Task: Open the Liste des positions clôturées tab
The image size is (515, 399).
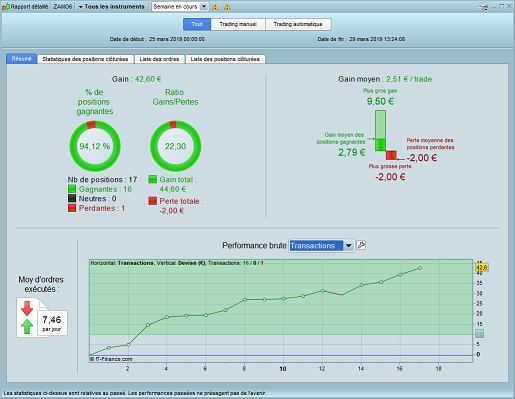Action: pos(225,59)
